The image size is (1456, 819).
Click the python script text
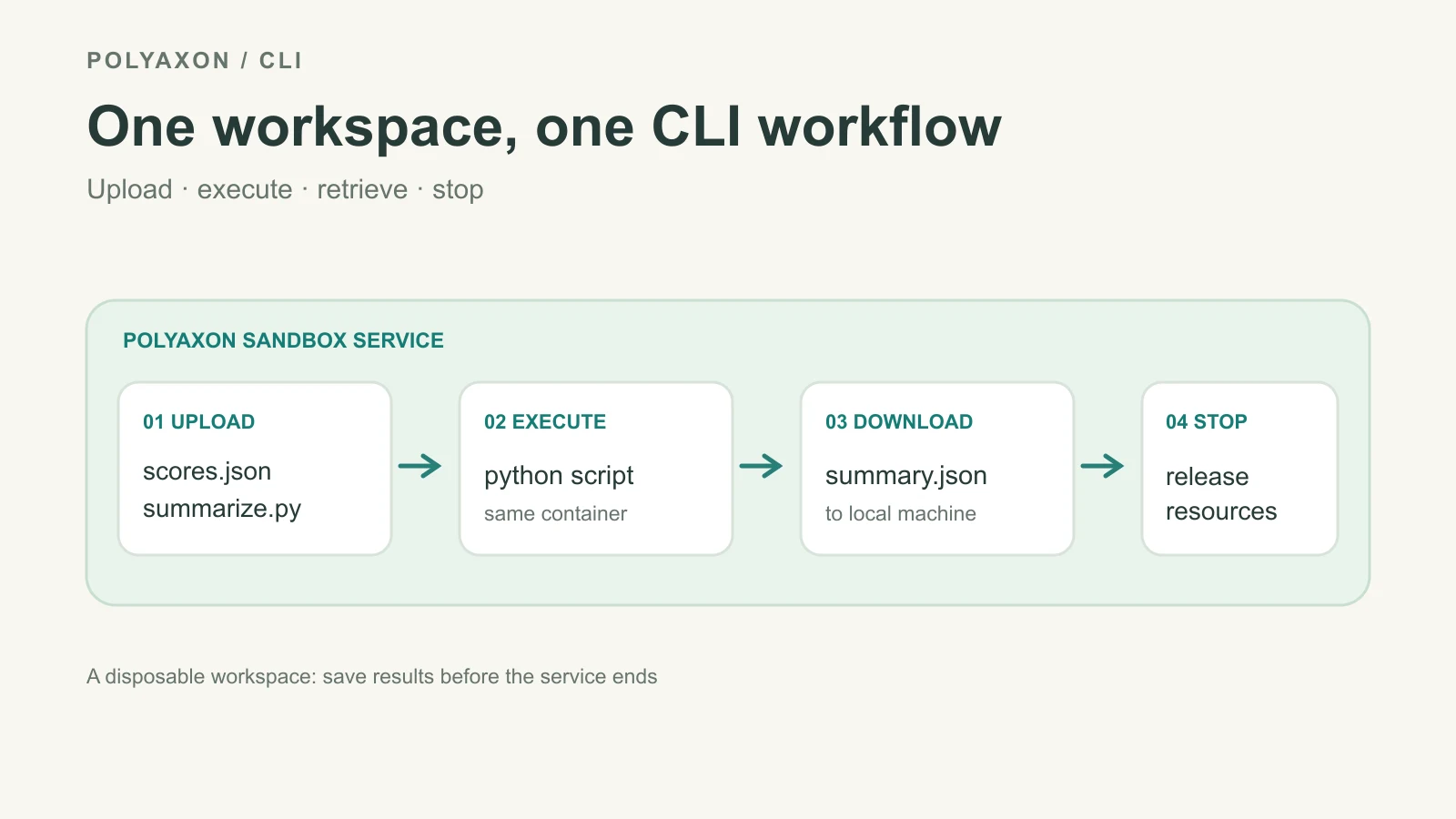tap(559, 476)
